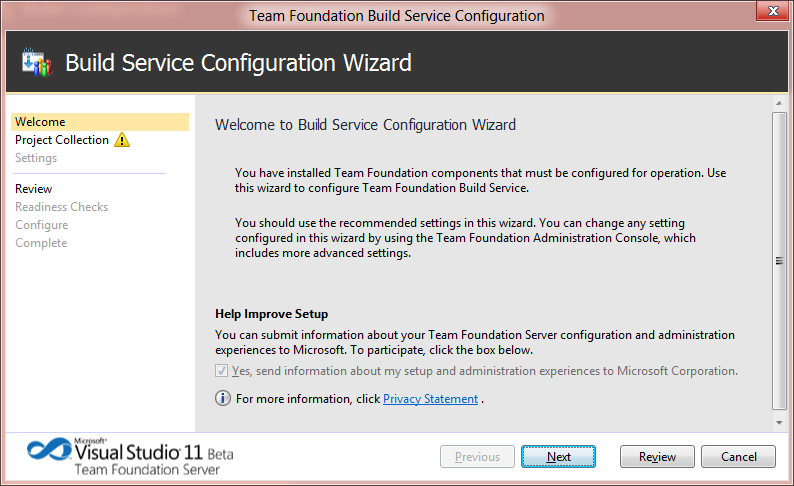794x486 pixels.
Task: Go to the Settings step
Action: point(36,158)
